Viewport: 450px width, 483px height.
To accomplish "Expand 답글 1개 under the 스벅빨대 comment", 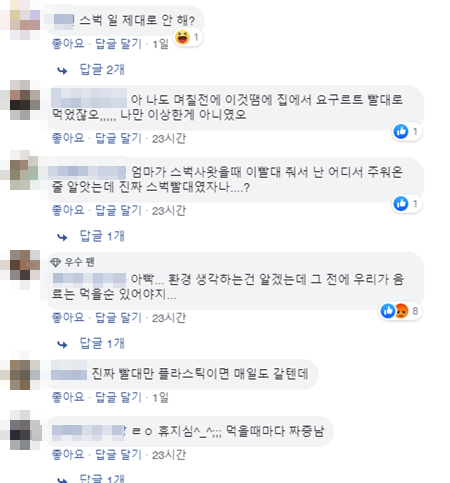I will (102, 236).
